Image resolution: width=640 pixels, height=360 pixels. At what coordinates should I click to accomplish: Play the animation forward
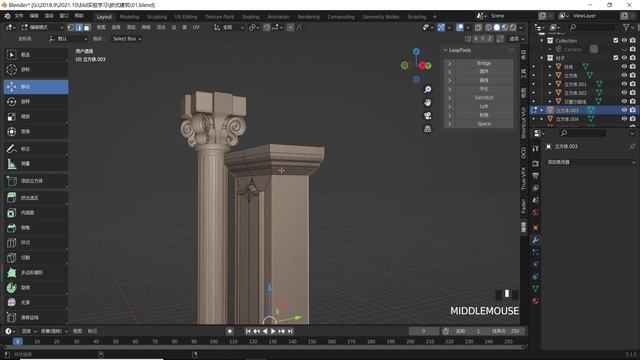273,331
